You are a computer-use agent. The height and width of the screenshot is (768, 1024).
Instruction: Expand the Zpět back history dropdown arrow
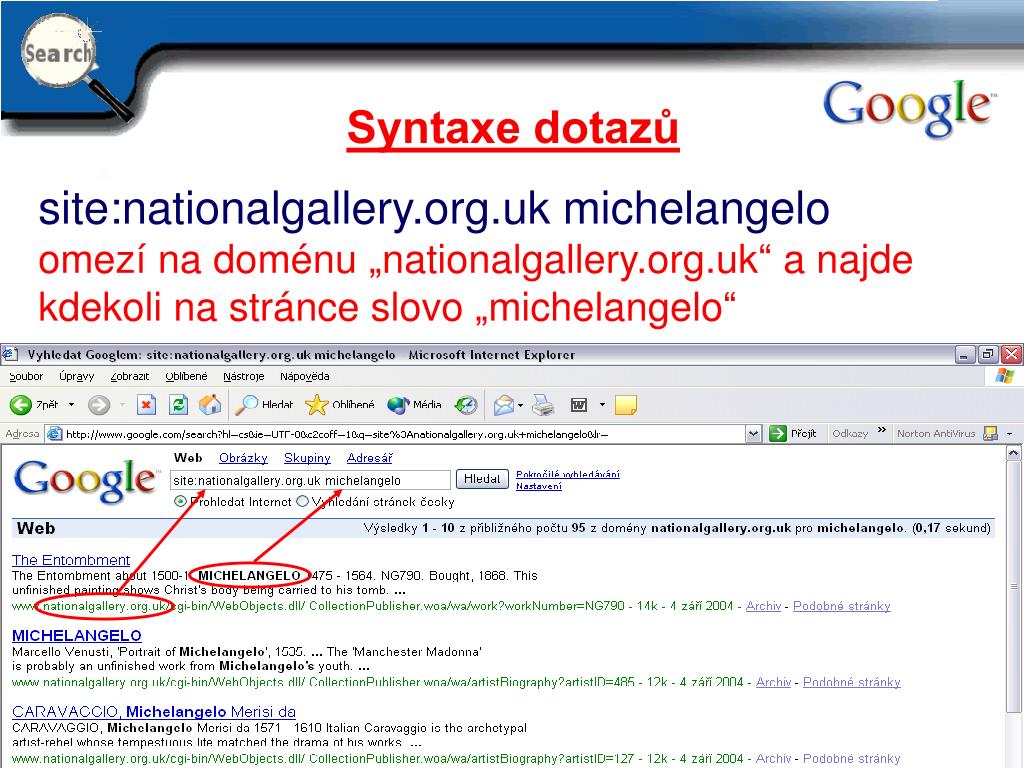(x=72, y=405)
